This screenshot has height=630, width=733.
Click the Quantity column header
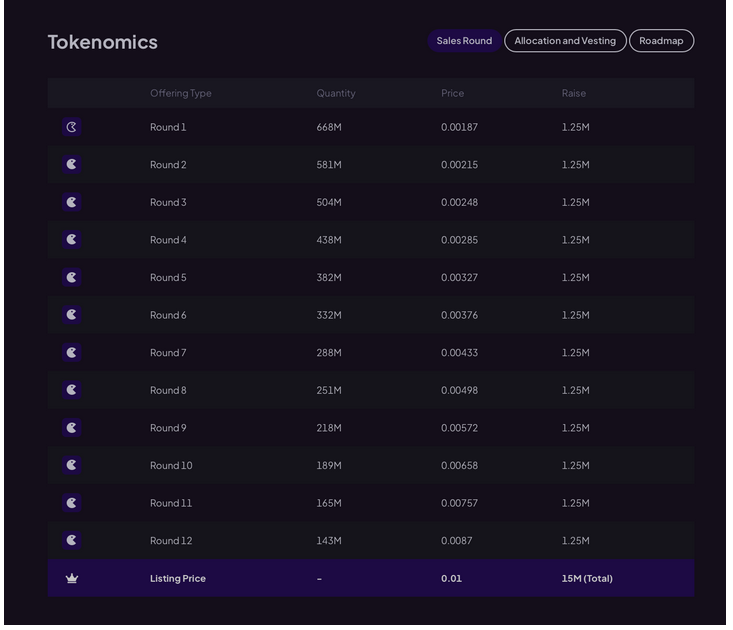[336, 93]
